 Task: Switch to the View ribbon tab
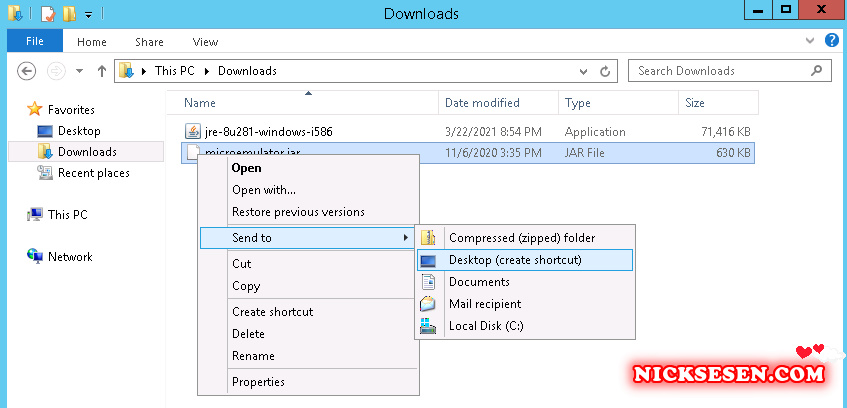[x=205, y=42]
